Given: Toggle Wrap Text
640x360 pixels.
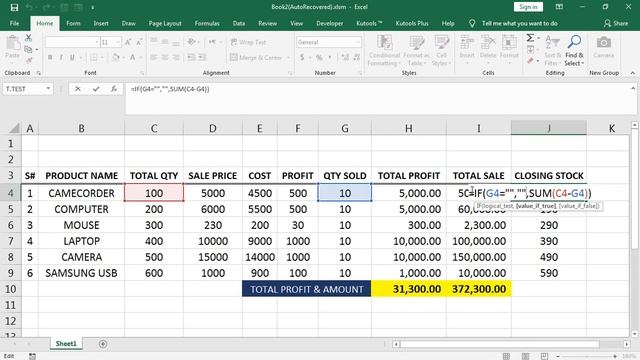Looking at the screenshot, I should click(x=248, y=42).
